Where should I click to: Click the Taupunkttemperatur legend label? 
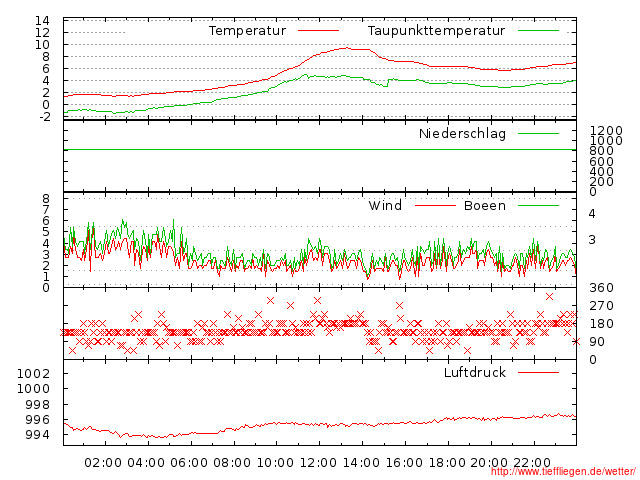click(x=436, y=31)
